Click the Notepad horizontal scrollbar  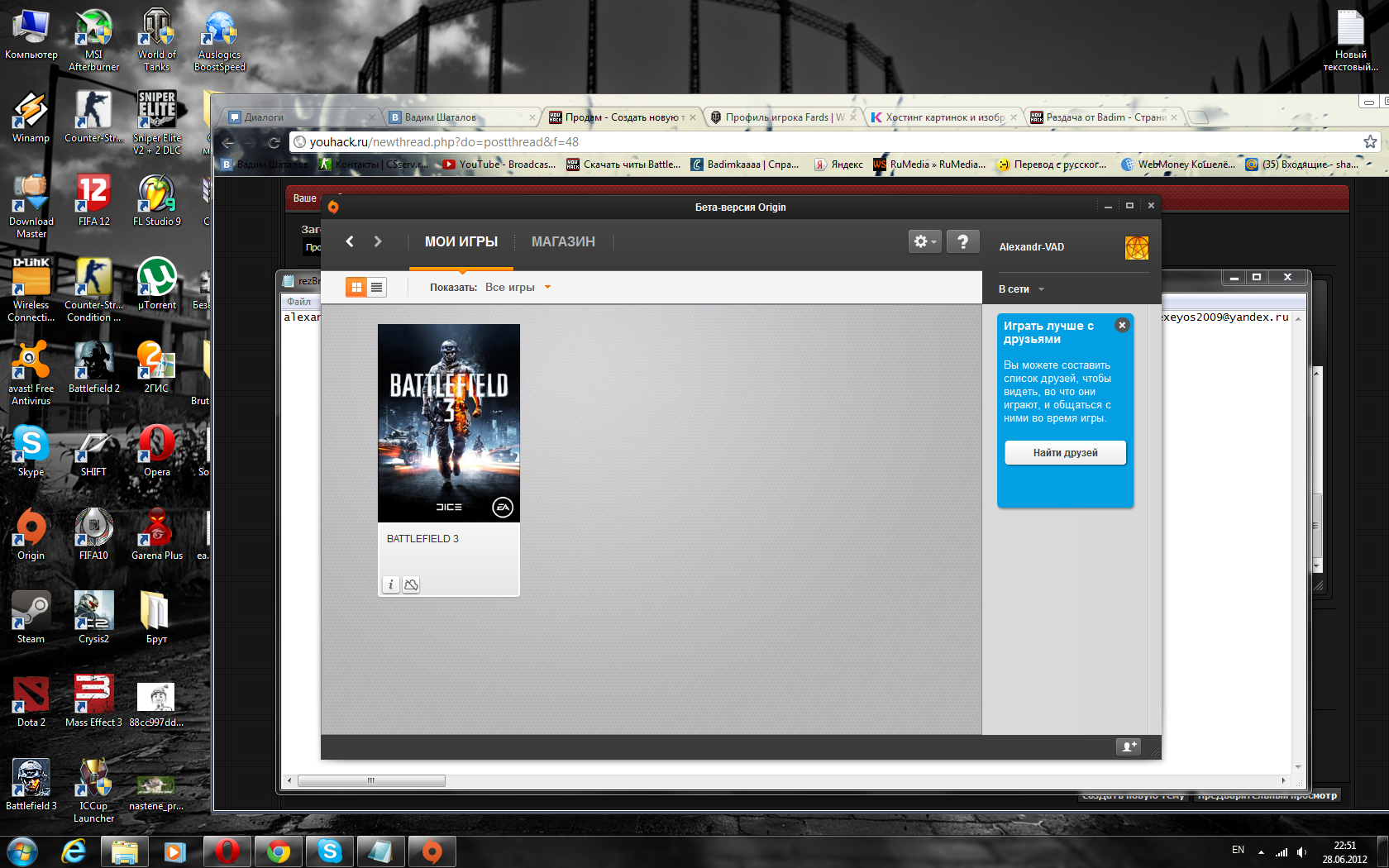tap(371, 780)
